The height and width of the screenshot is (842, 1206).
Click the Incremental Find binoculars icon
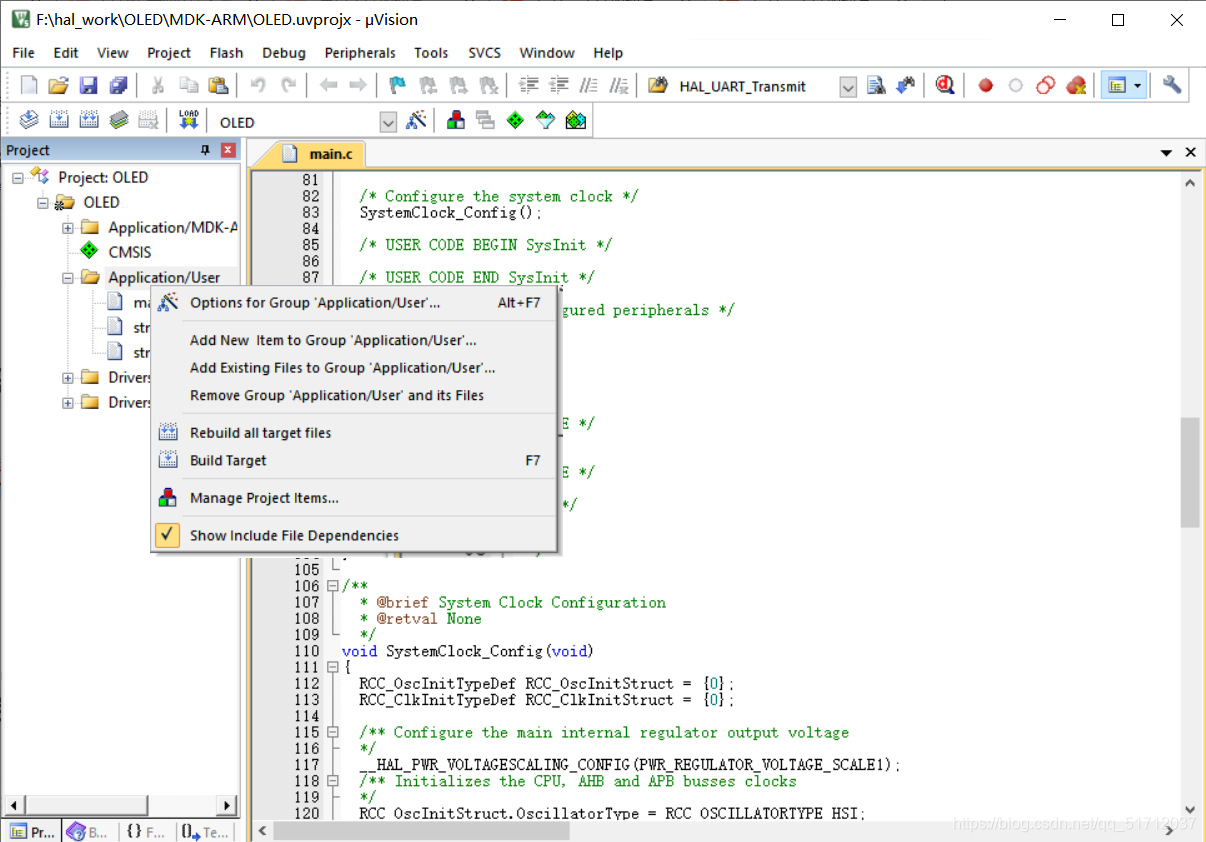point(906,86)
